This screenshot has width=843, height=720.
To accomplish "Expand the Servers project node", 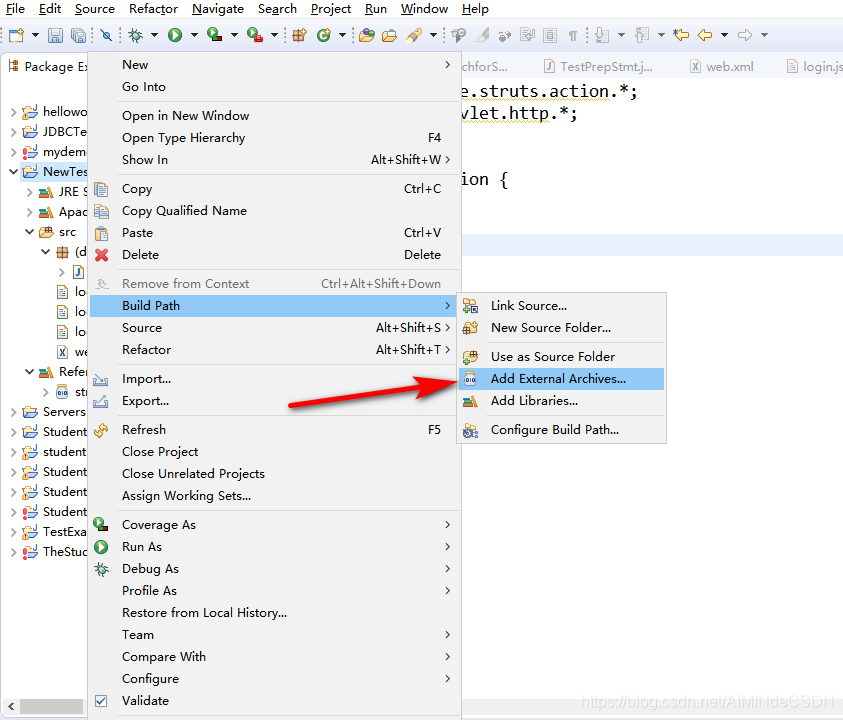I will tap(13, 411).
